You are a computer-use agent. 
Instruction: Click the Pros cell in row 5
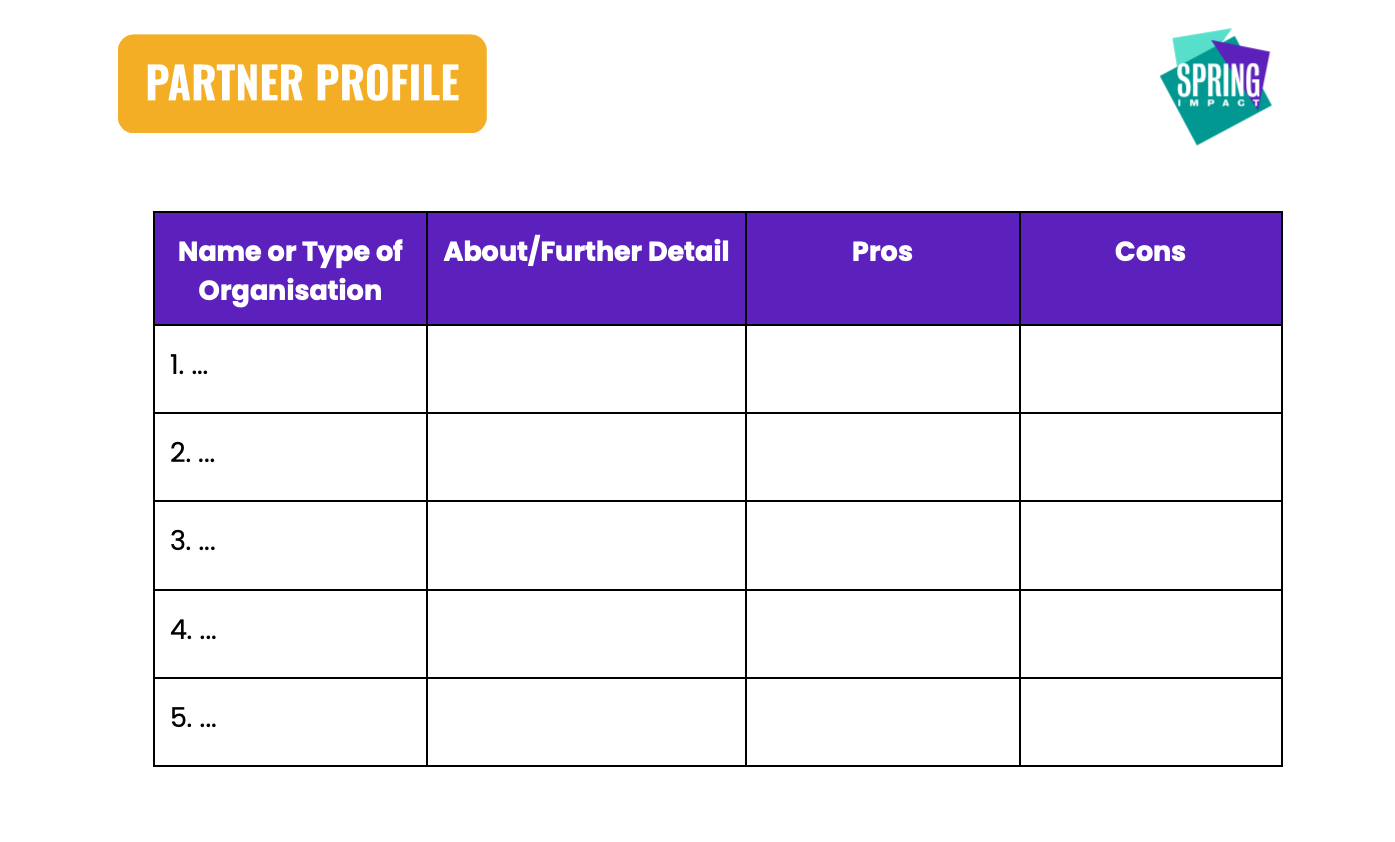[x=883, y=722]
